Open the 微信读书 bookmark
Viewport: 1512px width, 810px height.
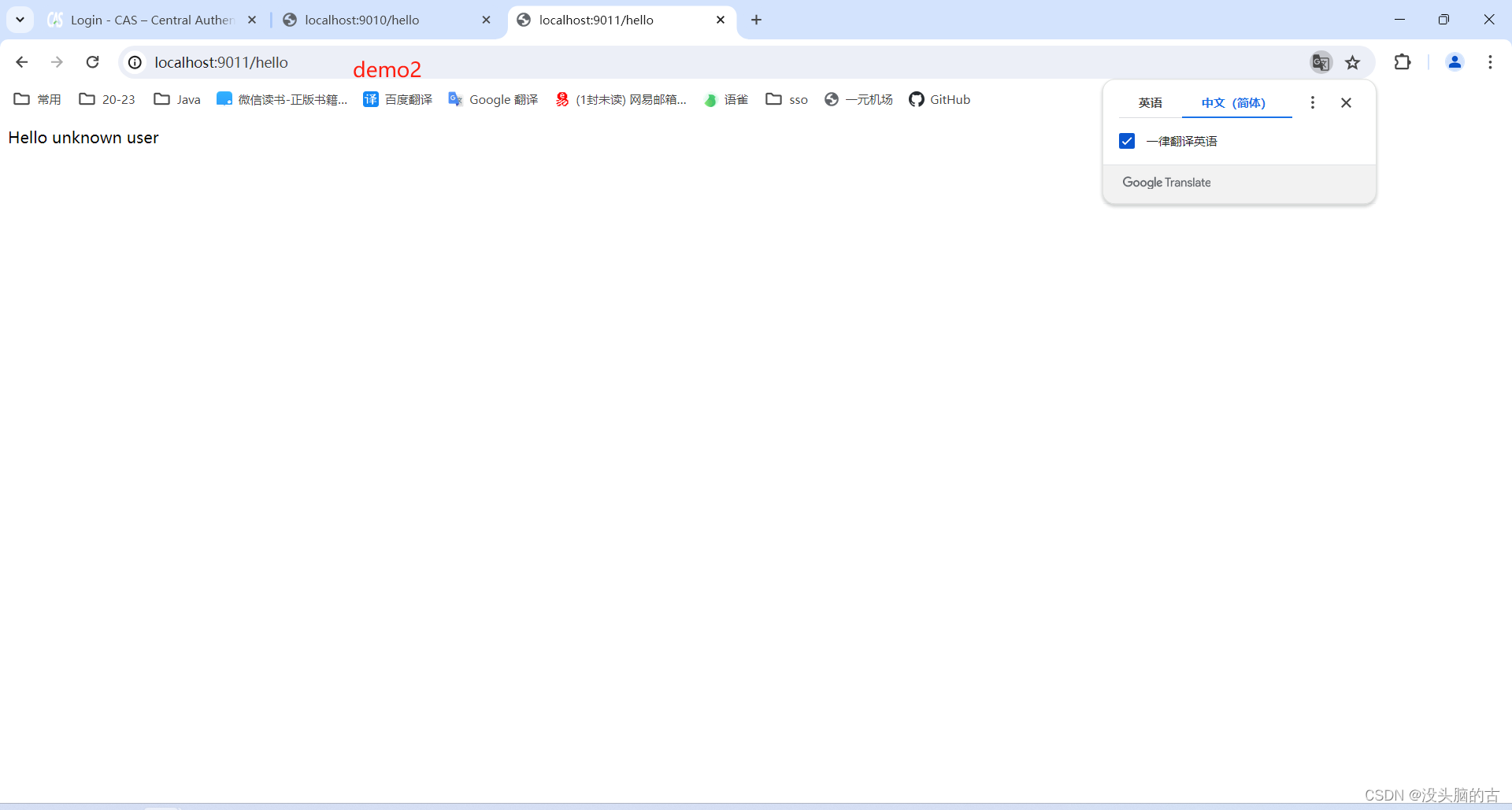[x=282, y=99]
